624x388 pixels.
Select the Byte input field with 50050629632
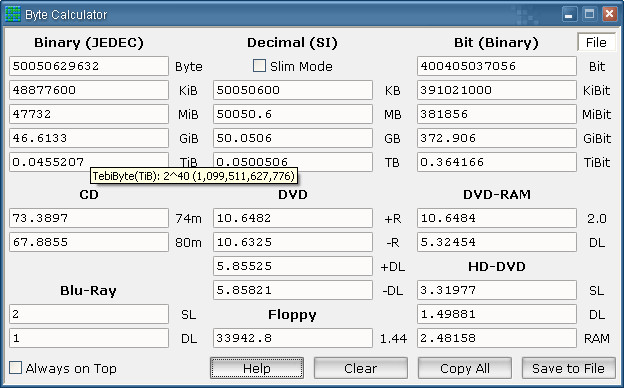click(x=89, y=66)
